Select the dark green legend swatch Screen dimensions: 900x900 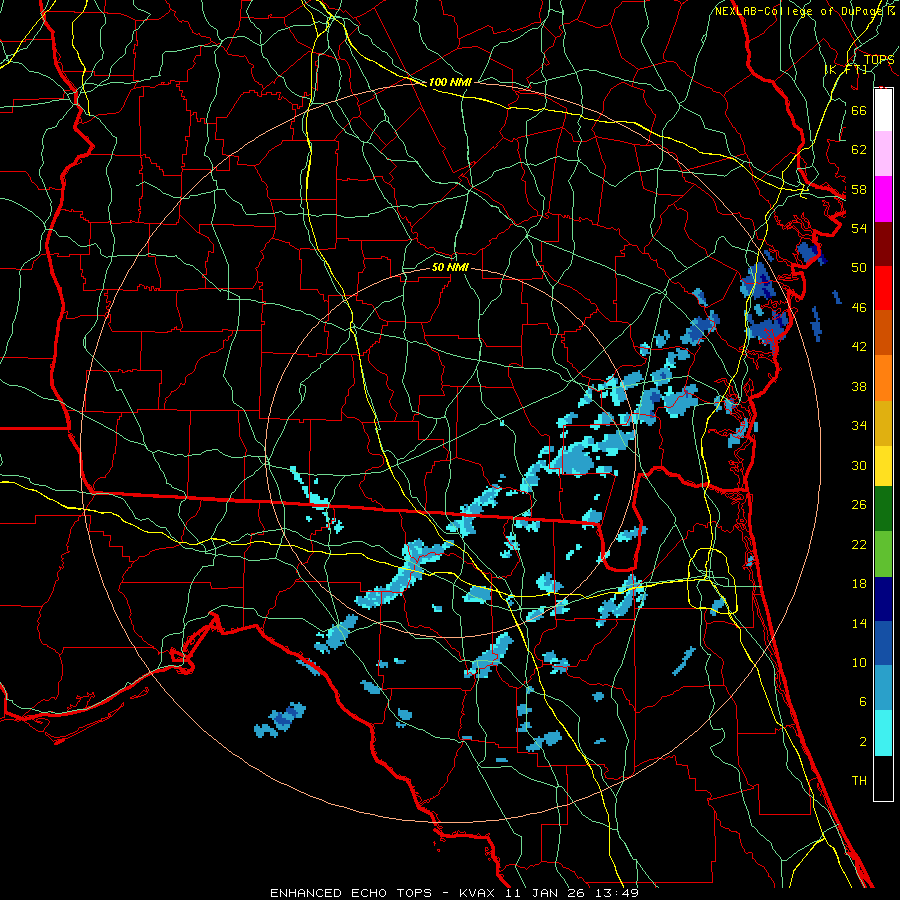pos(883,509)
